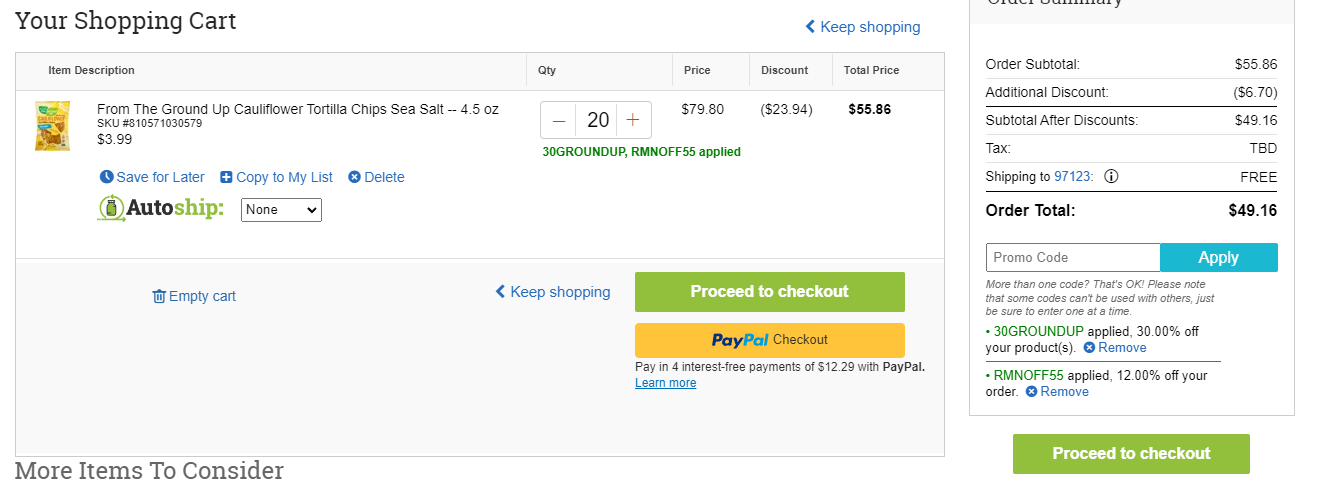Click the Delete item X icon
1343x490 pixels.
tap(354, 177)
